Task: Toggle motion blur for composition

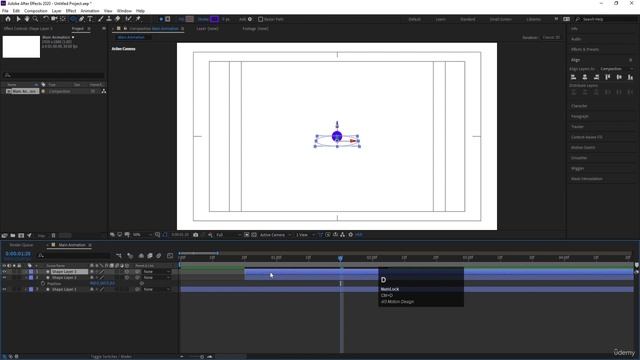Action: (158, 256)
